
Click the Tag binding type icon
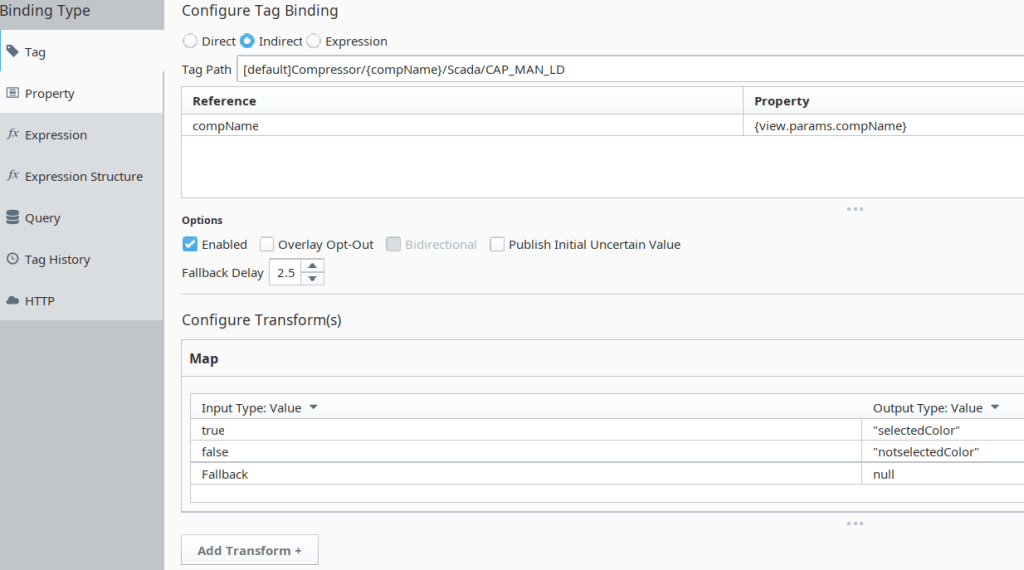pos(13,52)
